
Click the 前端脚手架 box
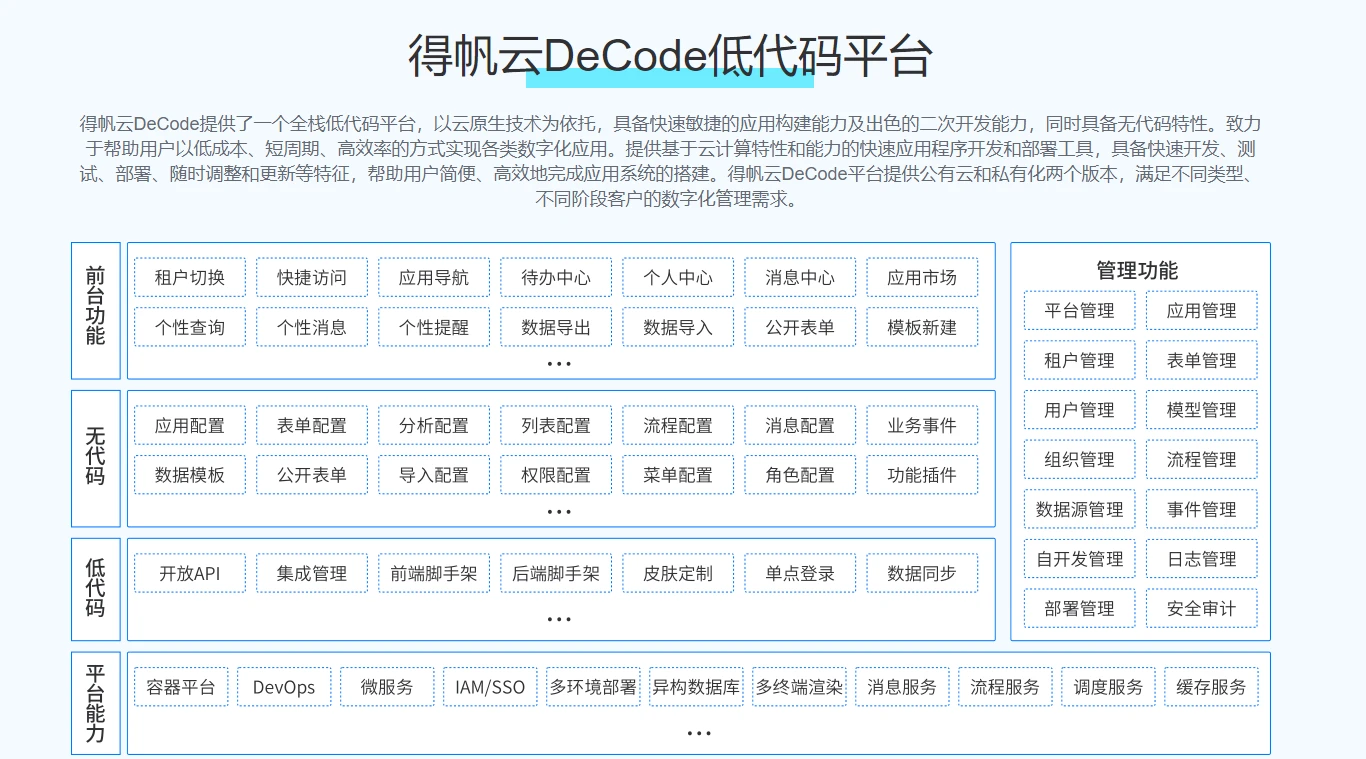click(434, 574)
